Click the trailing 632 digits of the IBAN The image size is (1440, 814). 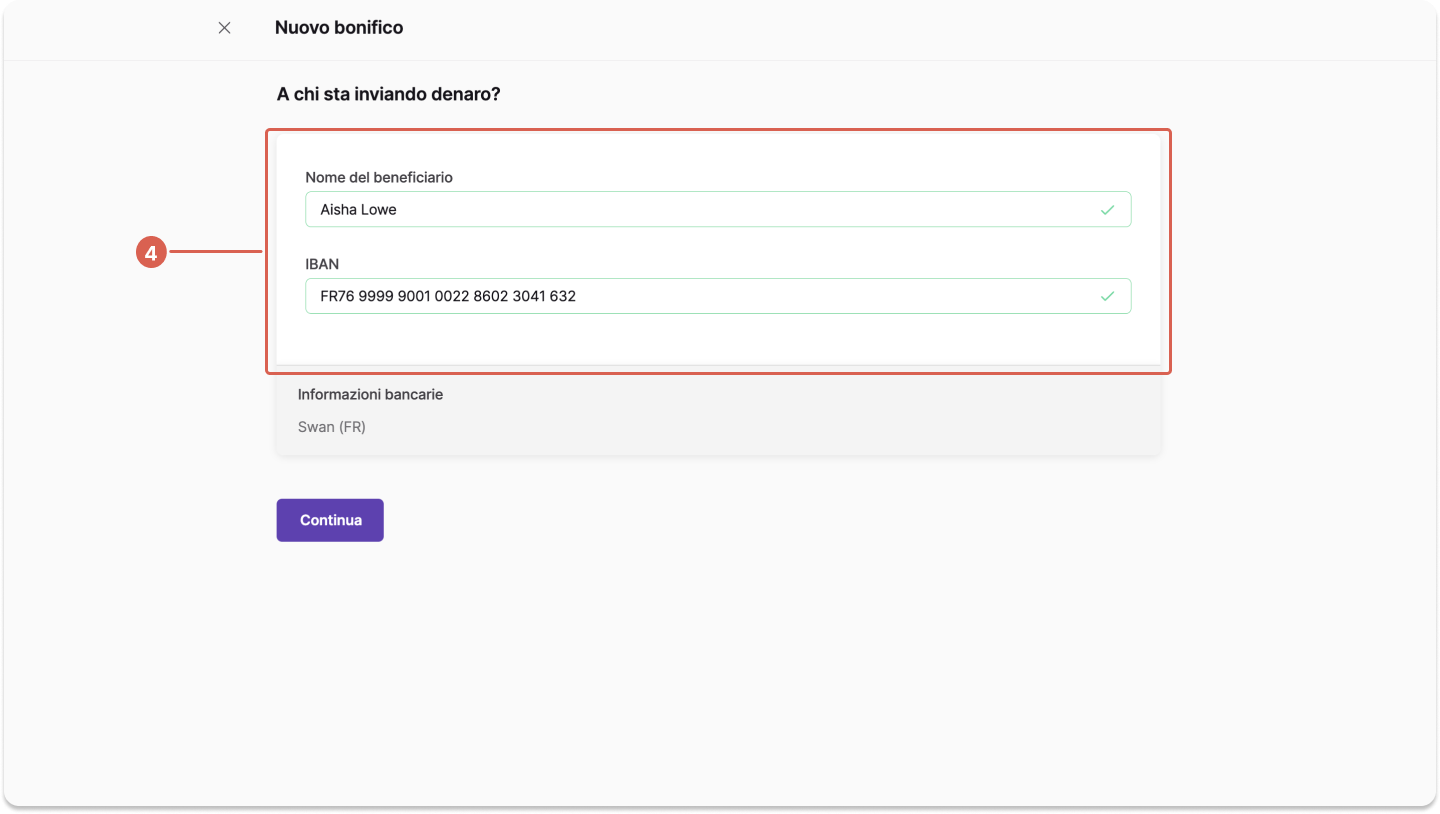point(562,296)
